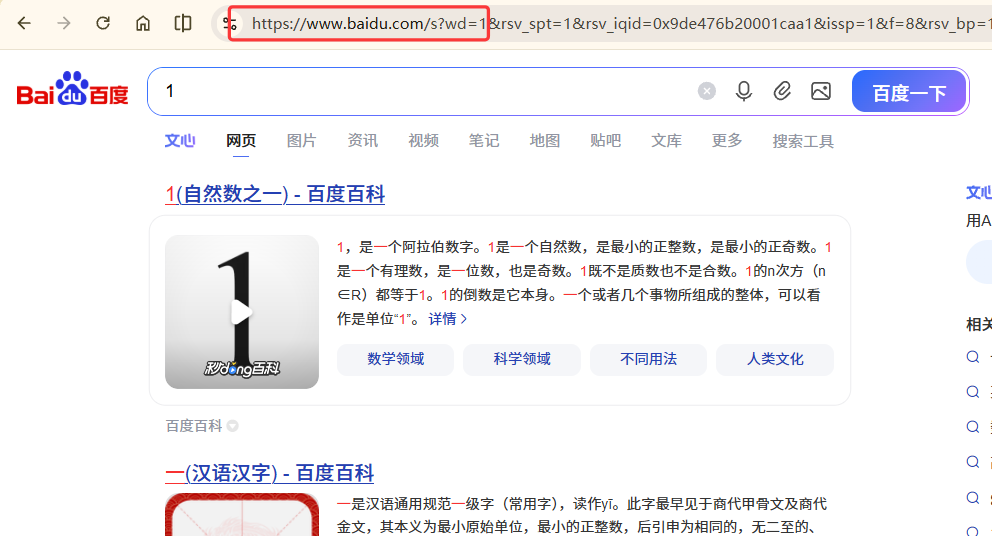Viewport: 992px width, 536px height.
Task: Open the 贴吧 tab
Action: click(x=605, y=140)
